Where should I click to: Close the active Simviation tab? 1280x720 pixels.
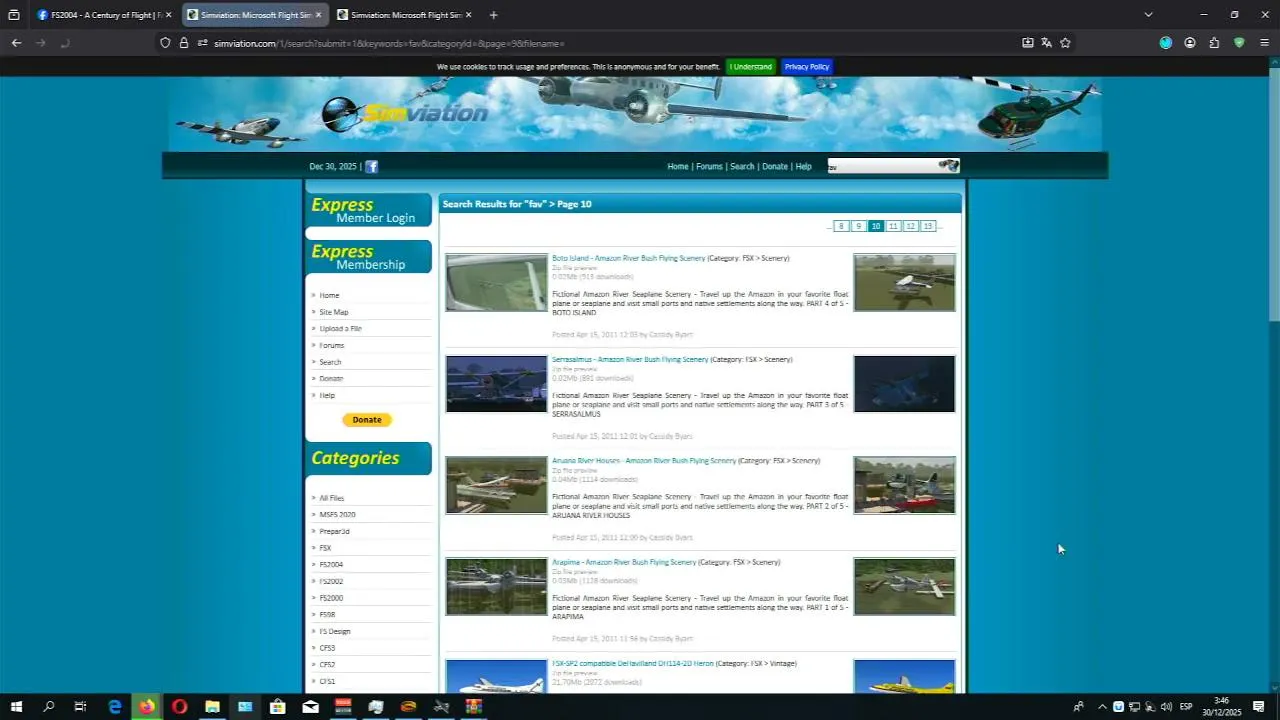(x=318, y=15)
